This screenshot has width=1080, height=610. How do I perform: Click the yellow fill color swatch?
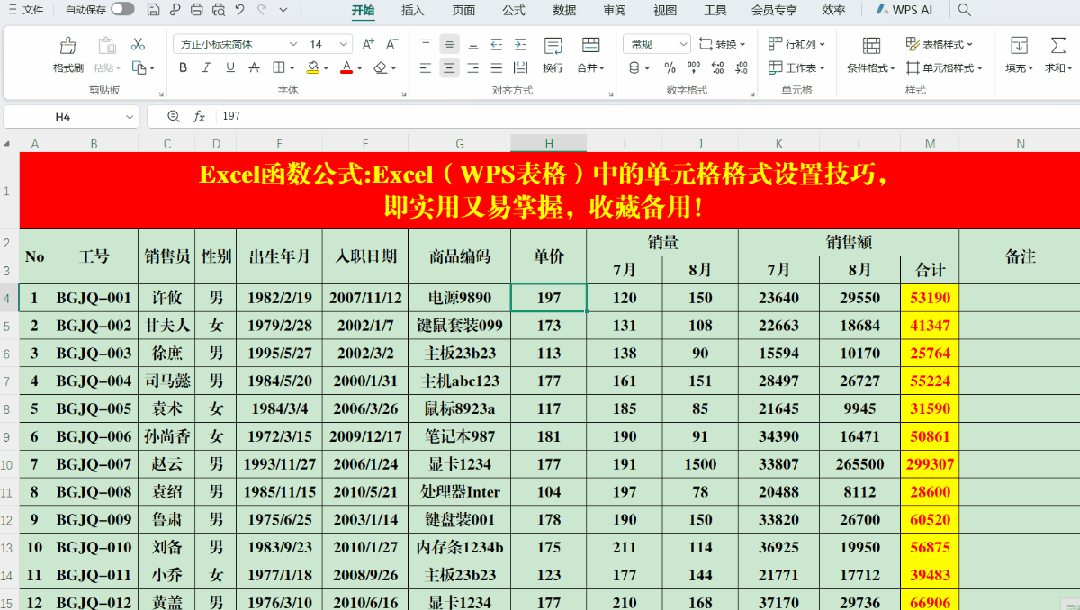click(x=313, y=67)
